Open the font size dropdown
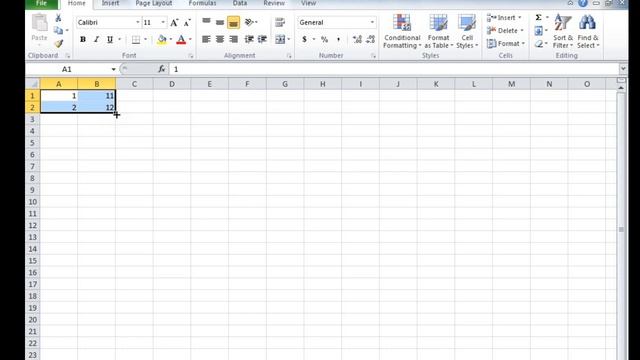 pyautogui.click(x=163, y=22)
